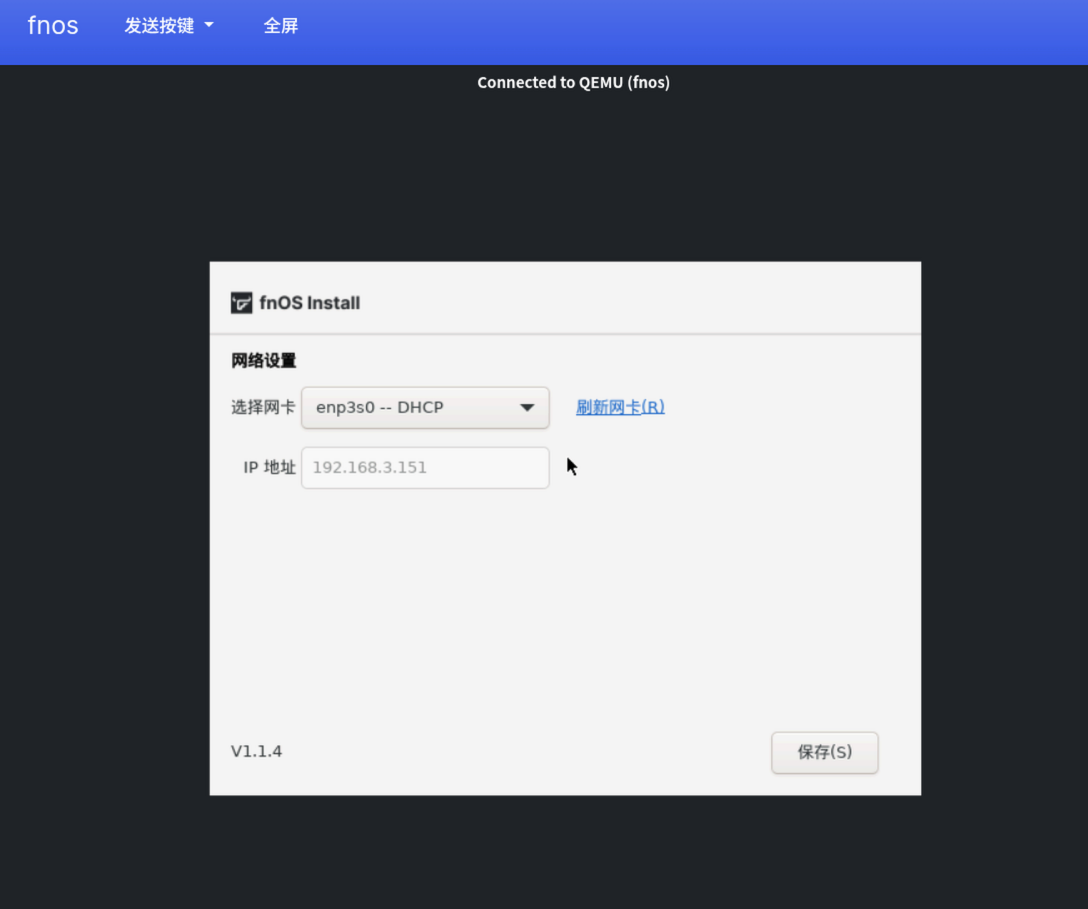1088x909 pixels.
Task: Click the caret arrow beside 发送按键
Action: tap(209, 25)
